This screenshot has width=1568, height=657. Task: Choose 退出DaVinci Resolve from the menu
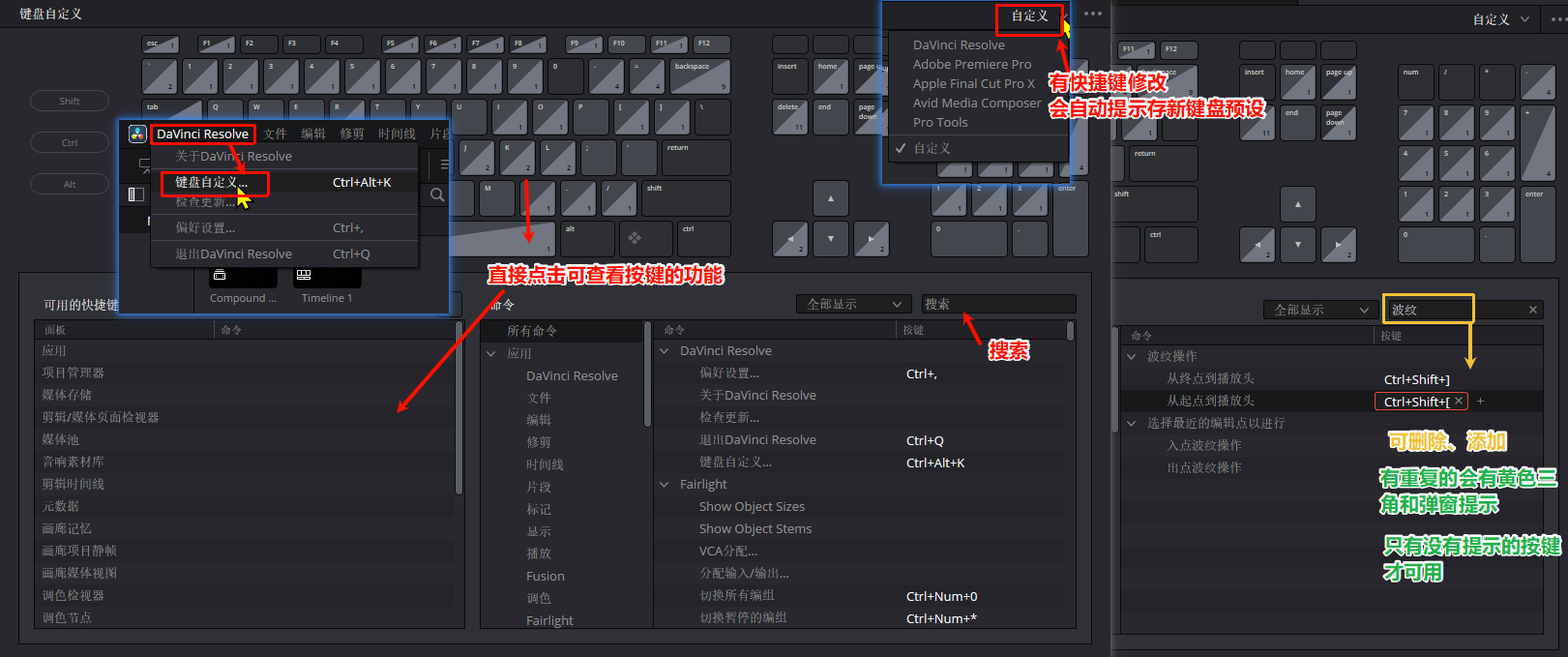(x=284, y=254)
